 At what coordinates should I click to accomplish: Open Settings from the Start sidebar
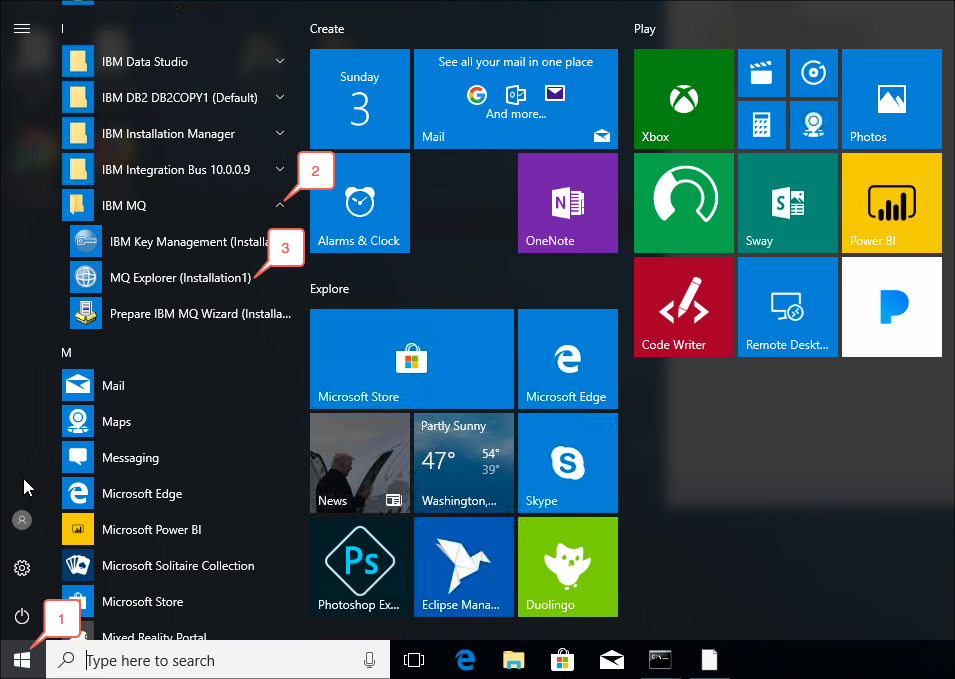coord(22,568)
